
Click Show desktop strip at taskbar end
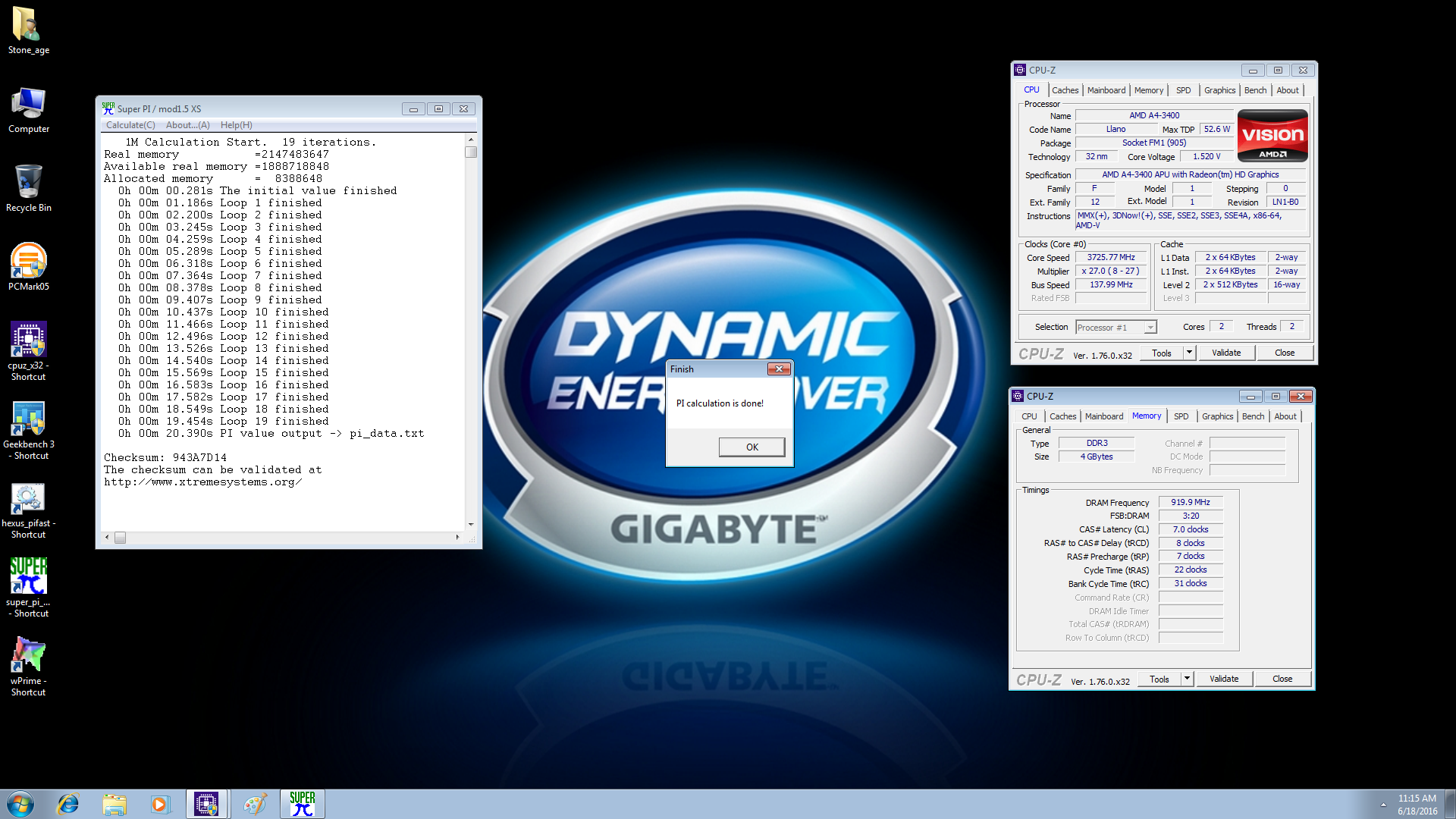[1451, 804]
